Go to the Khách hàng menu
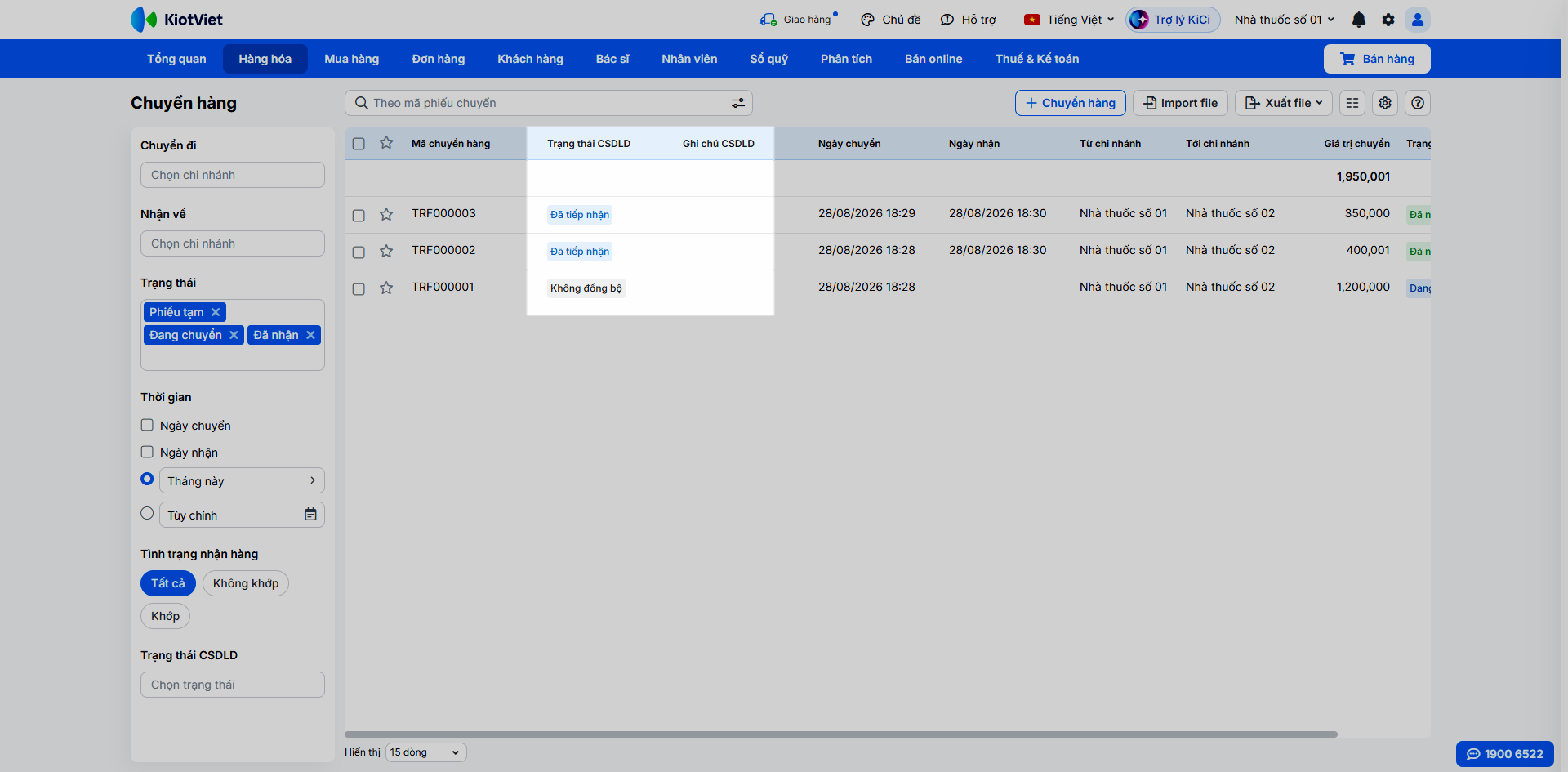The width and height of the screenshot is (1568, 772). (x=530, y=59)
